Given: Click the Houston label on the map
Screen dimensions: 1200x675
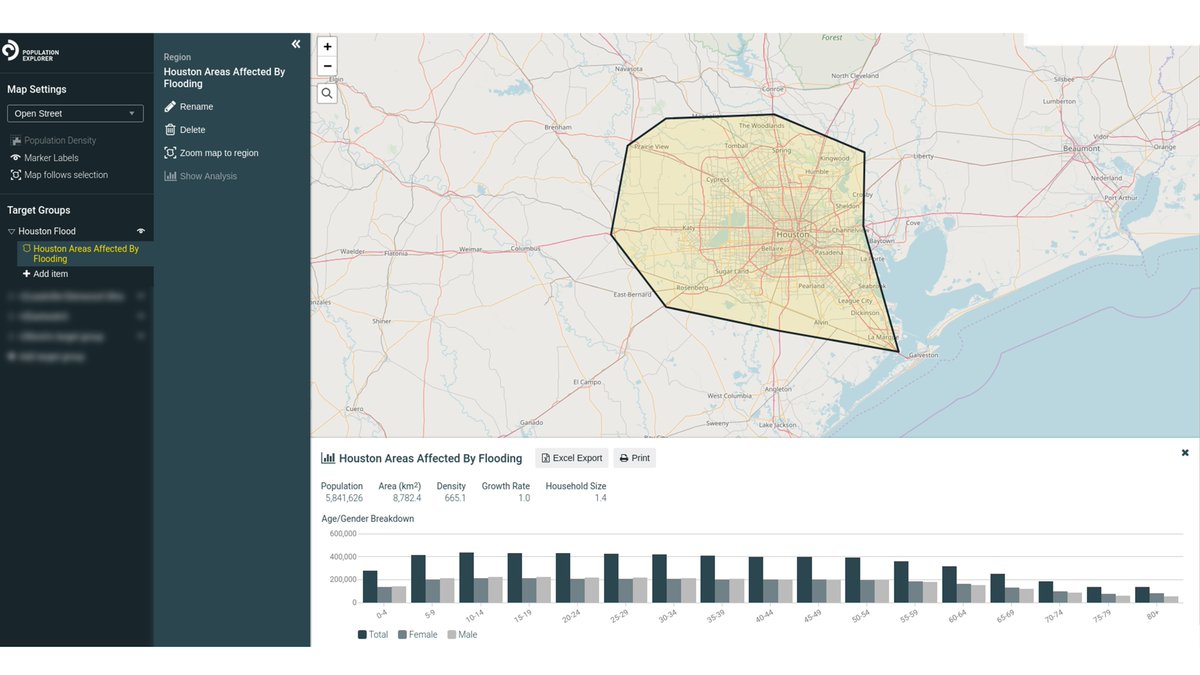Looking at the screenshot, I should click(x=792, y=234).
